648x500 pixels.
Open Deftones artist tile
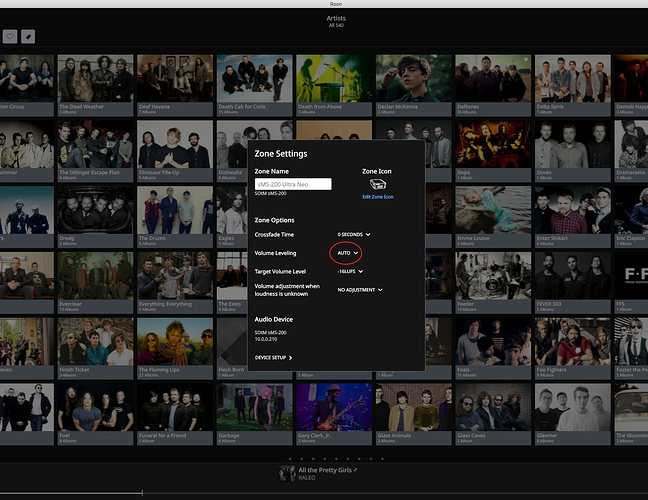click(493, 85)
